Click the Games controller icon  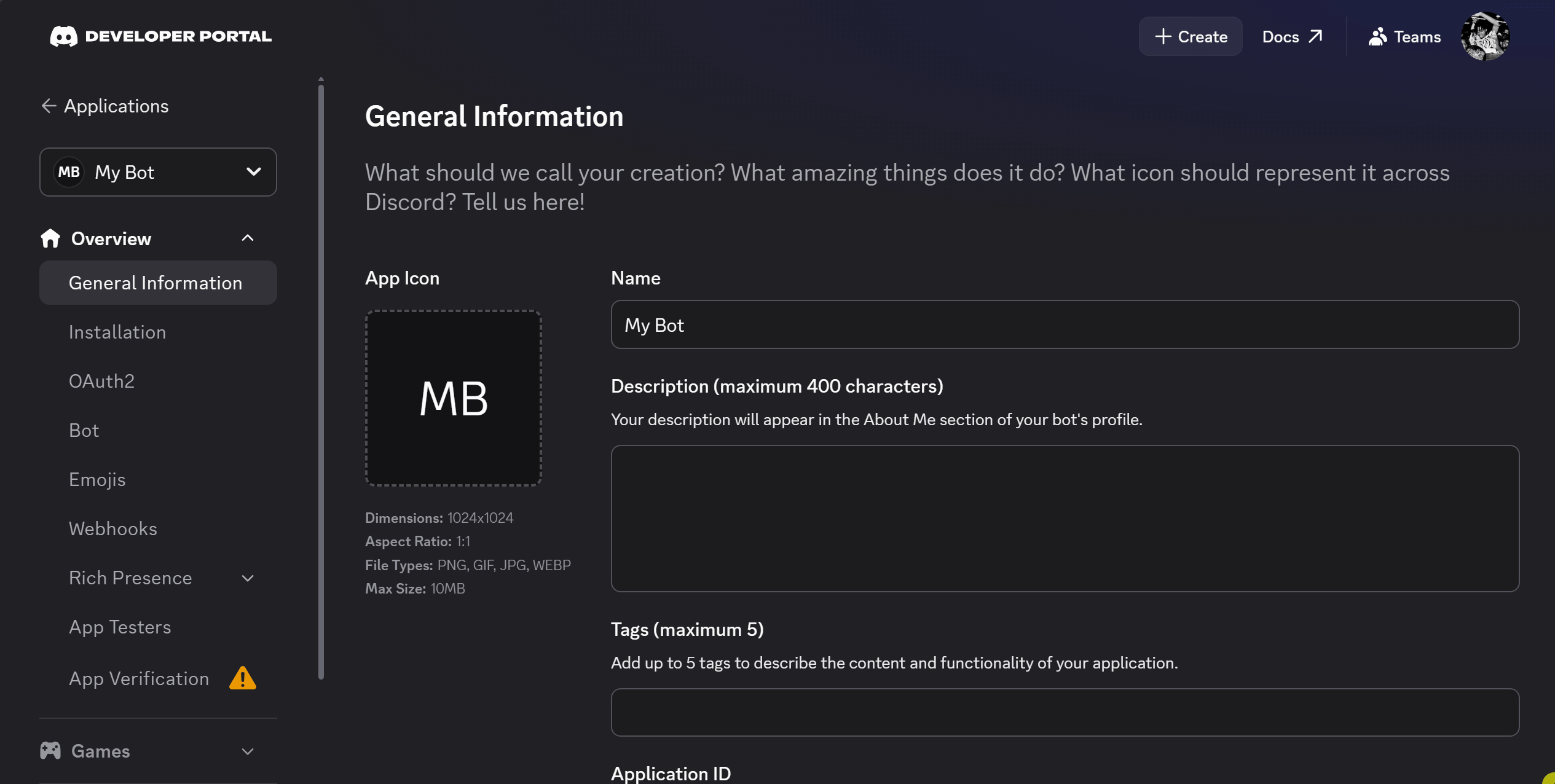[50, 751]
